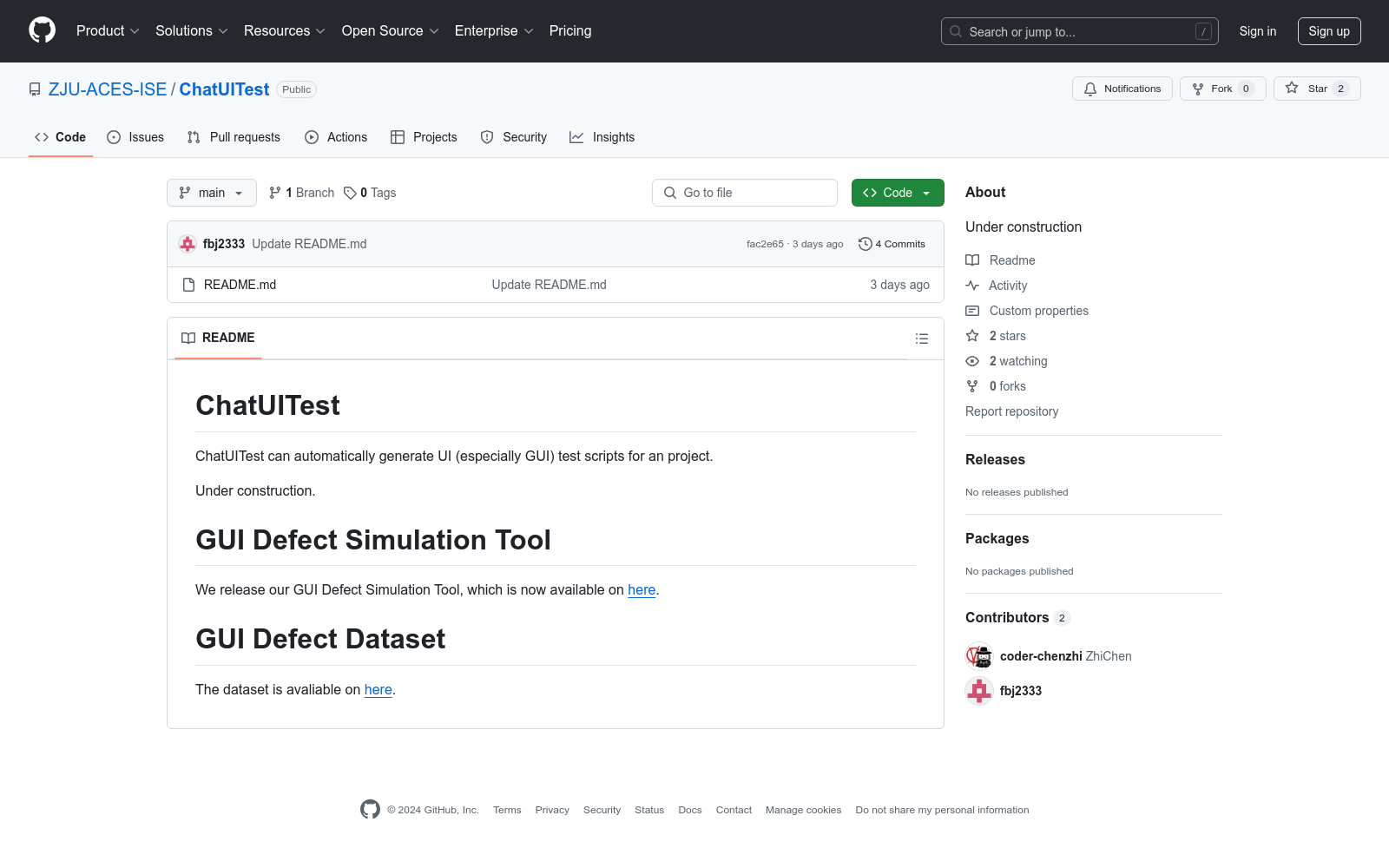The height and width of the screenshot is (868, 1389).
Task: View the 4 Commits history
Action: pos(892,244)
